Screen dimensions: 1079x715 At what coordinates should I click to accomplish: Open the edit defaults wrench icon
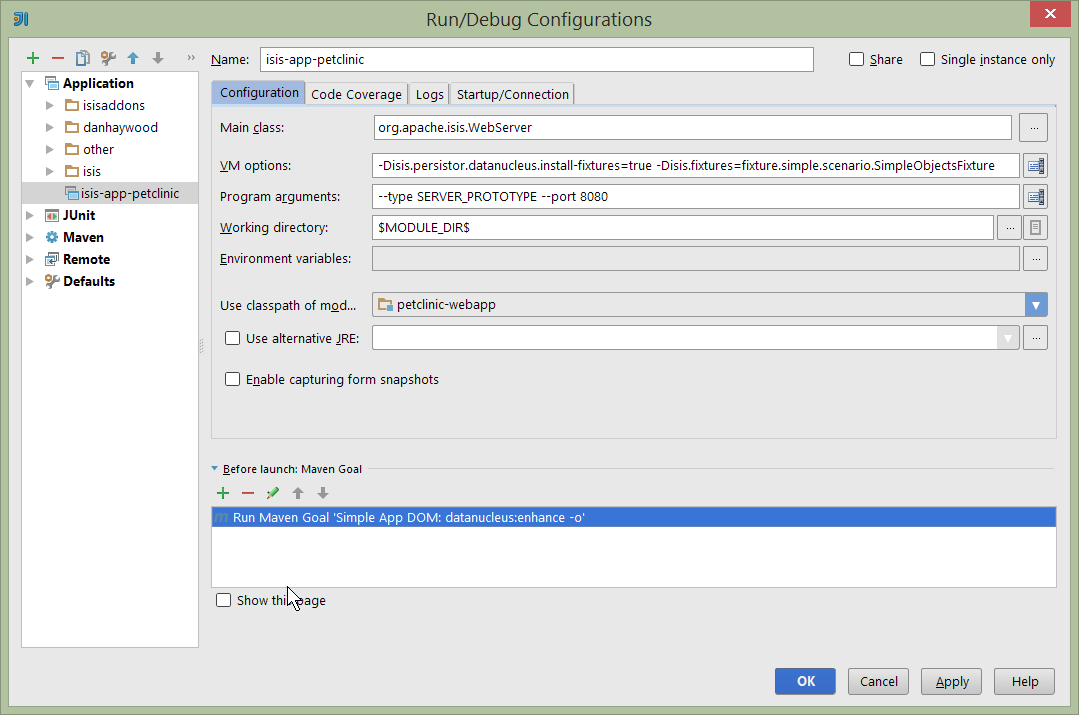(x=108, y=59)
